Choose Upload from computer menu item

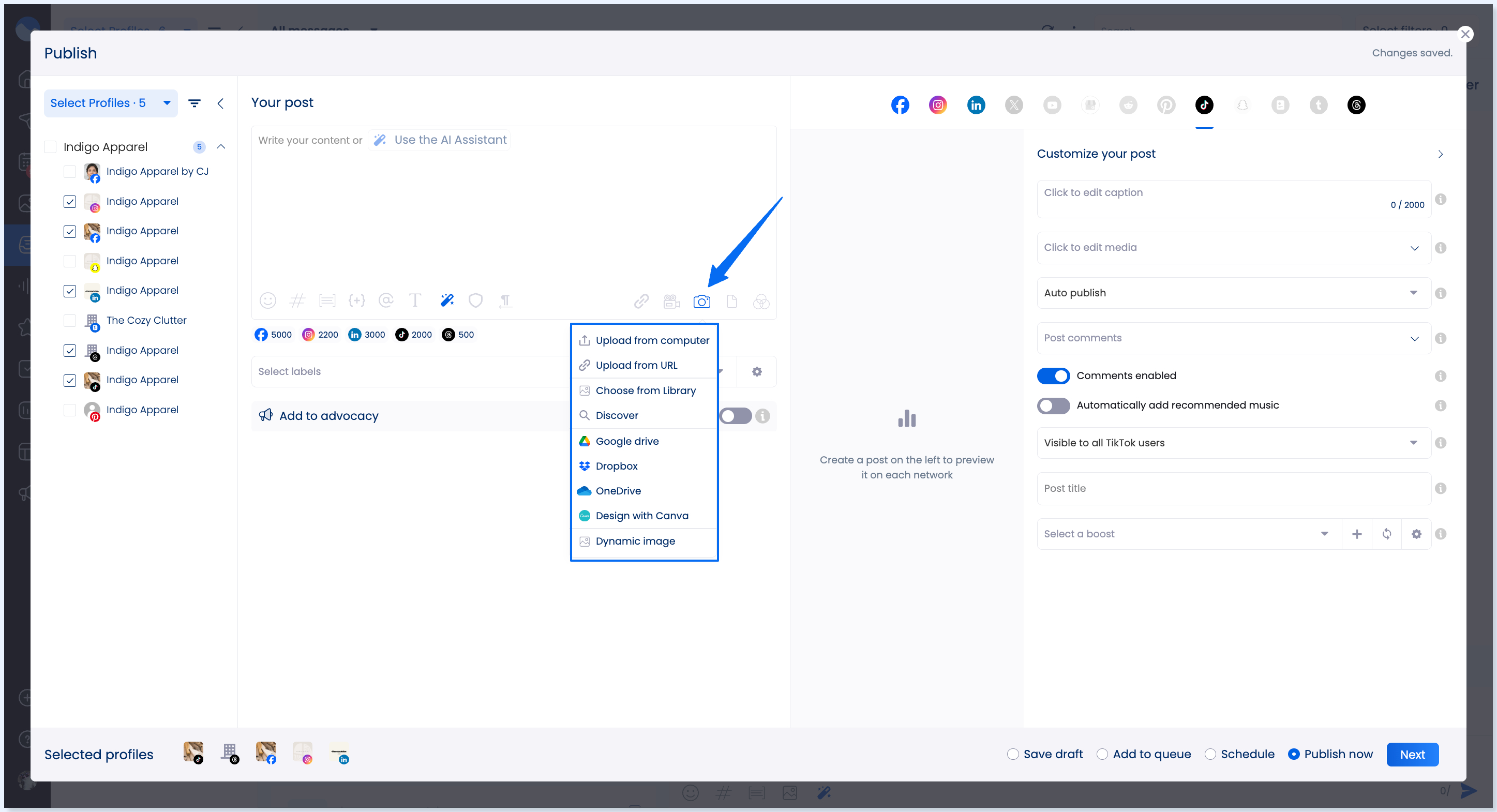pyautogui.click(x=651, y=341)
